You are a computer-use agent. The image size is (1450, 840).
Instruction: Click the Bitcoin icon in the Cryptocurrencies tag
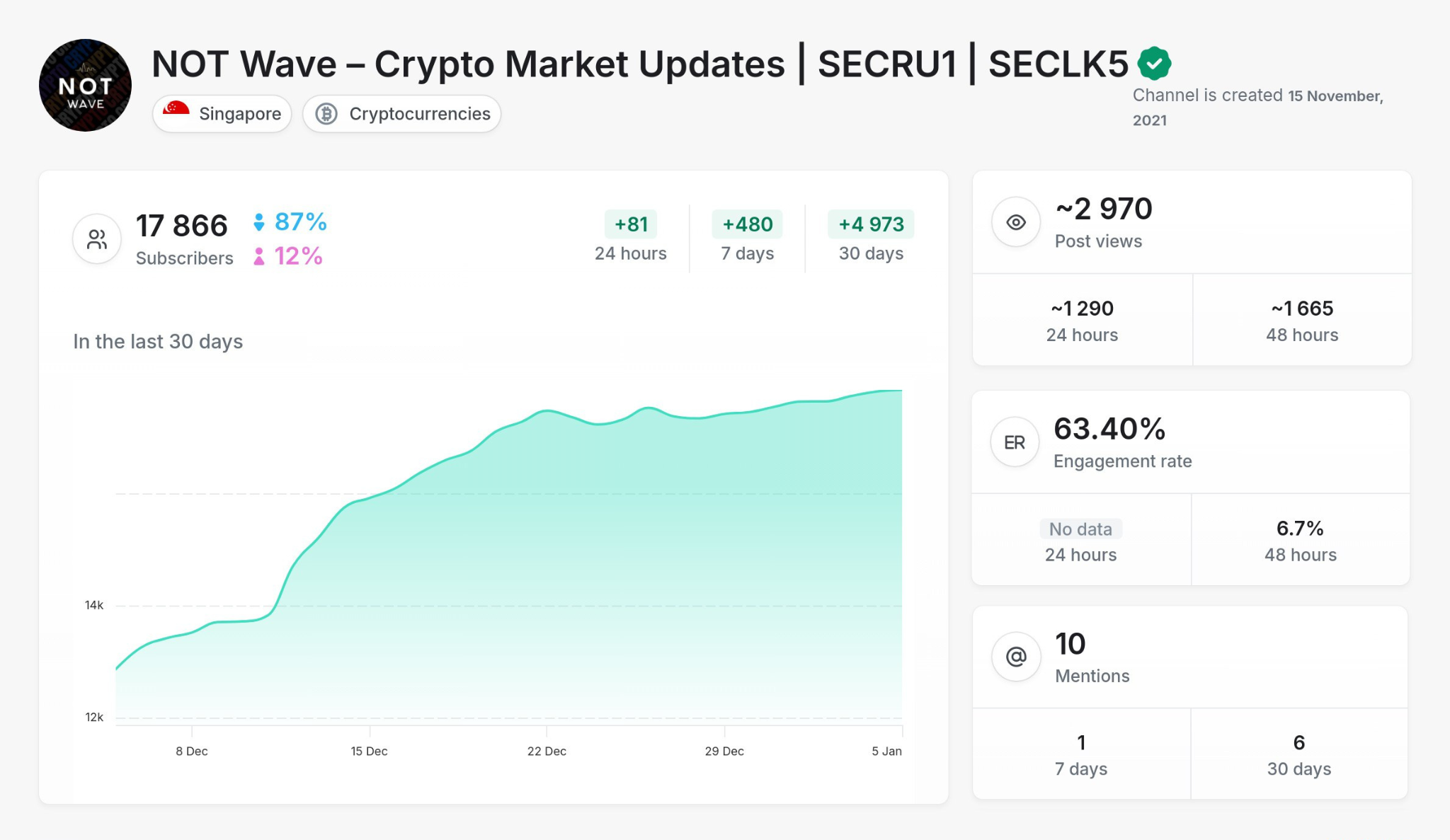pos(328,113)
